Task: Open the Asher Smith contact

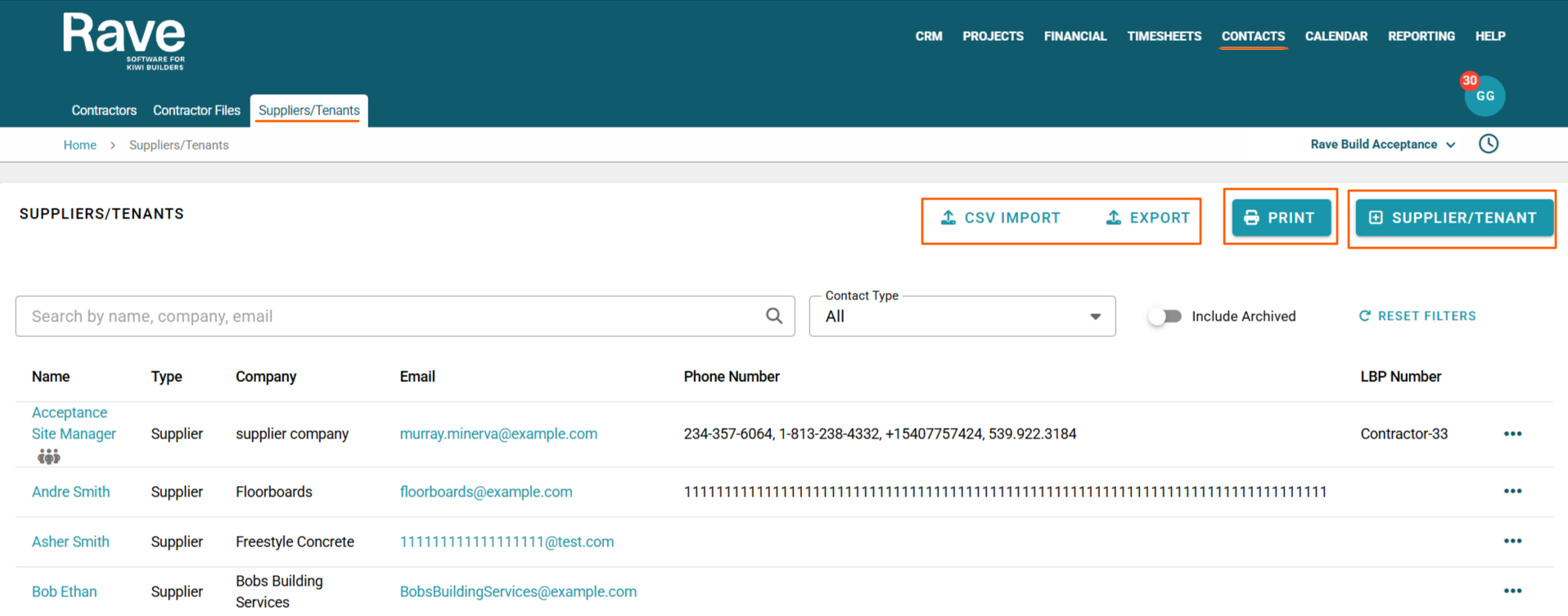Action: coord(70,542)
